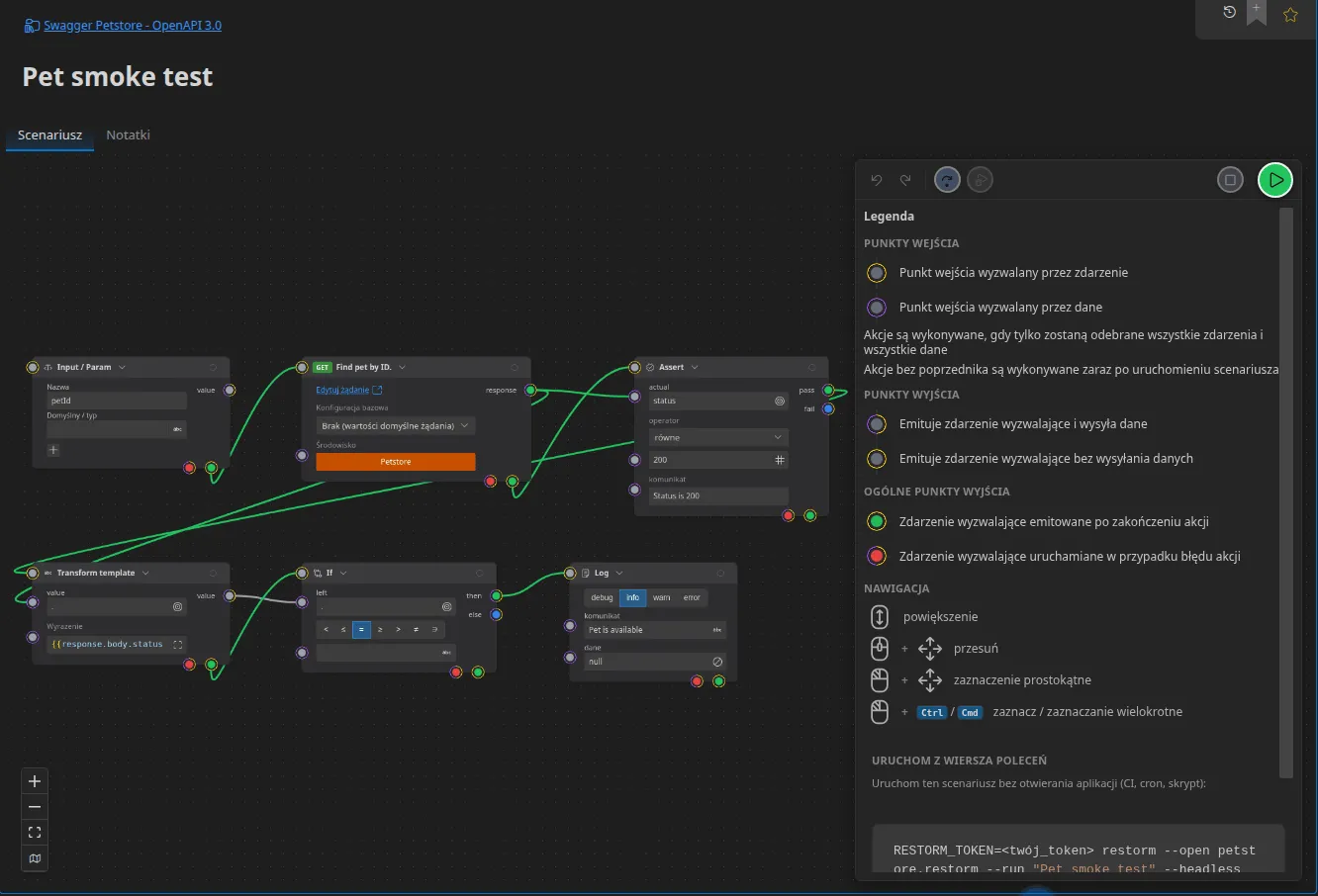Add a parameter with the plus button in Input / Param
Screen dimensions: 1318x896
53,450
